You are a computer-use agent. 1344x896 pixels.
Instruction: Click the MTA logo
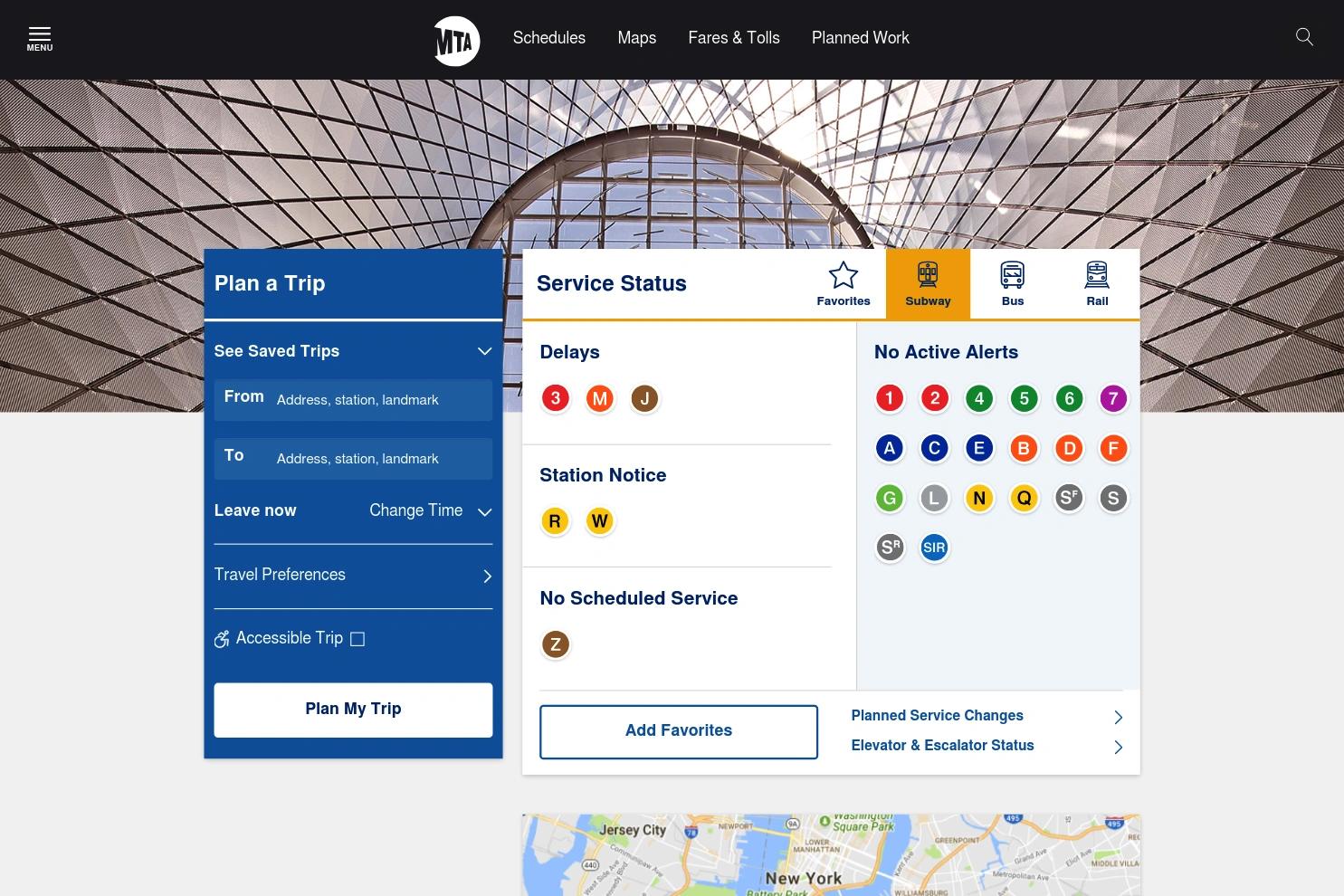pyautogui.click(x=457, y=41)
